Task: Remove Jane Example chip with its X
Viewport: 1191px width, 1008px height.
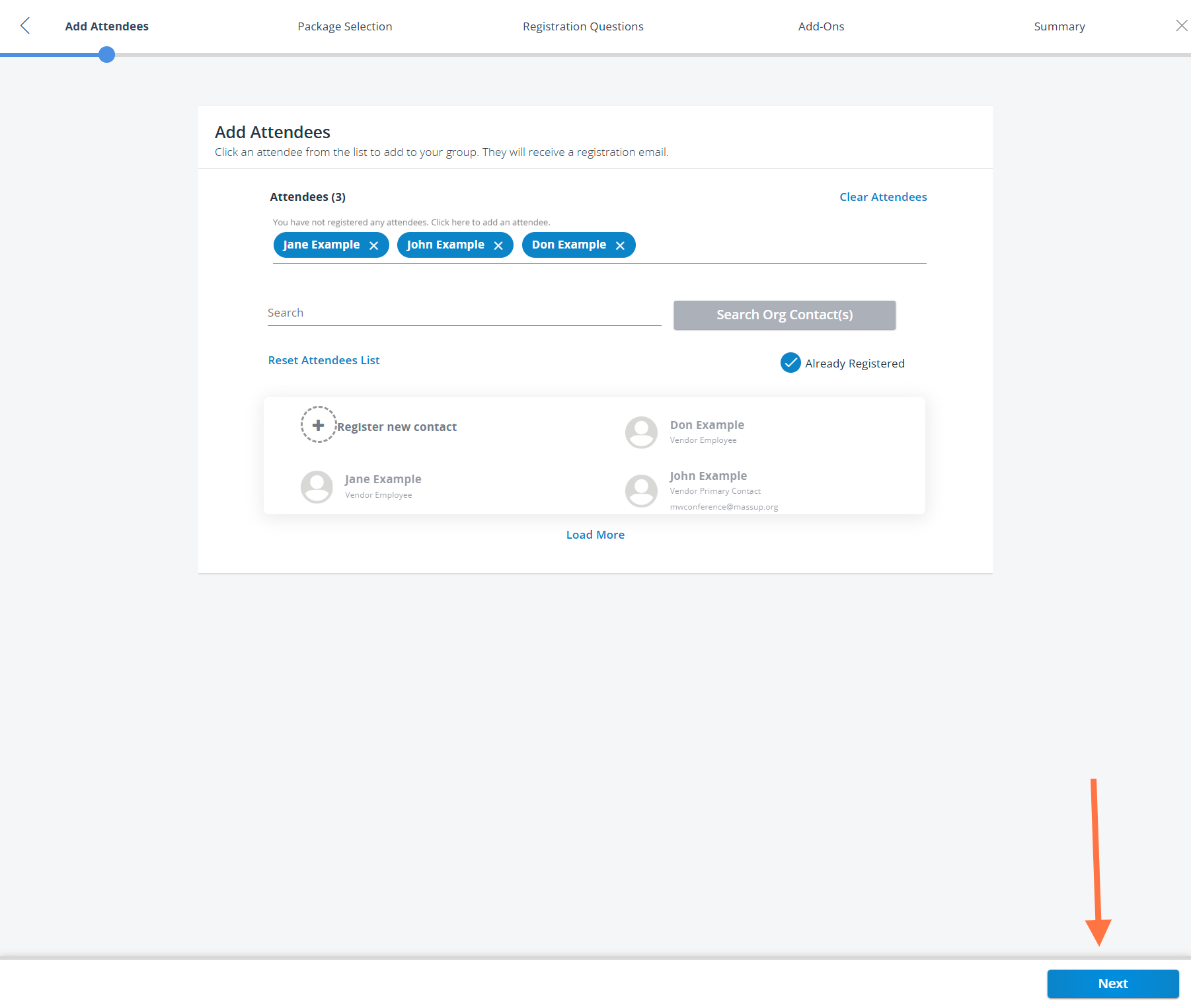Action: pos(374,245)
